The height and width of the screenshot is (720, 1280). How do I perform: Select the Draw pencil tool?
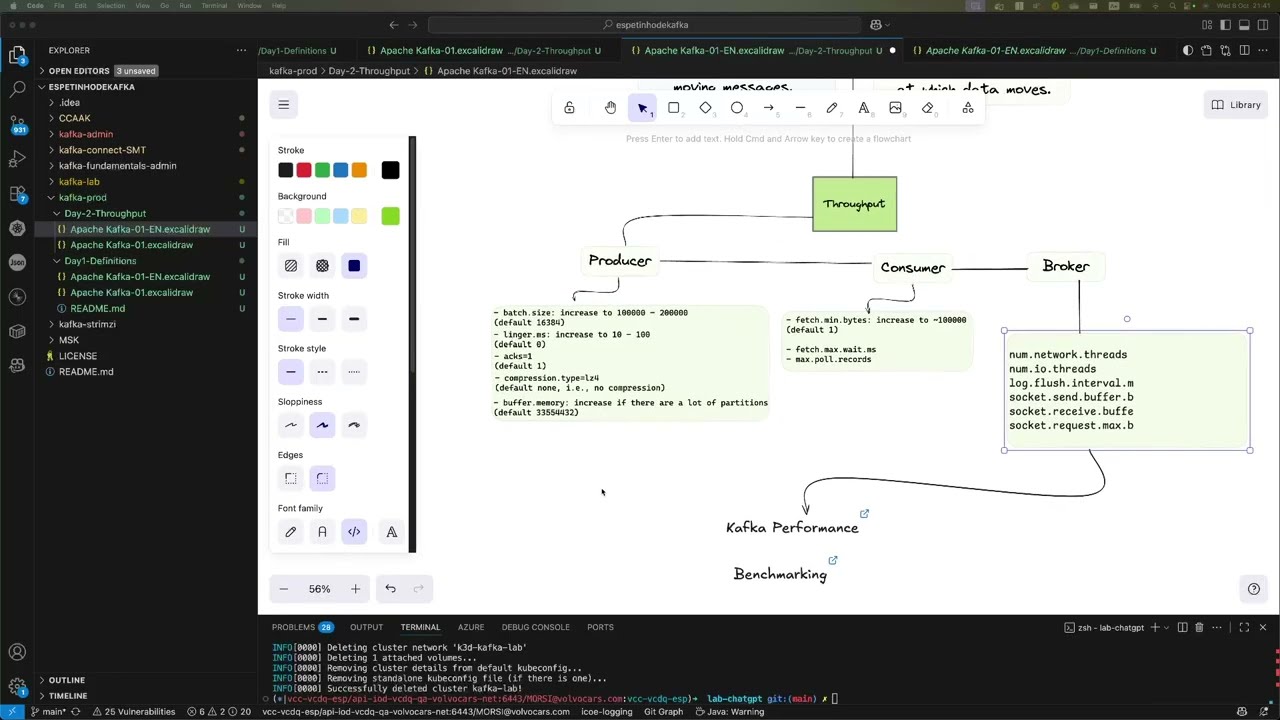(832, 108)
